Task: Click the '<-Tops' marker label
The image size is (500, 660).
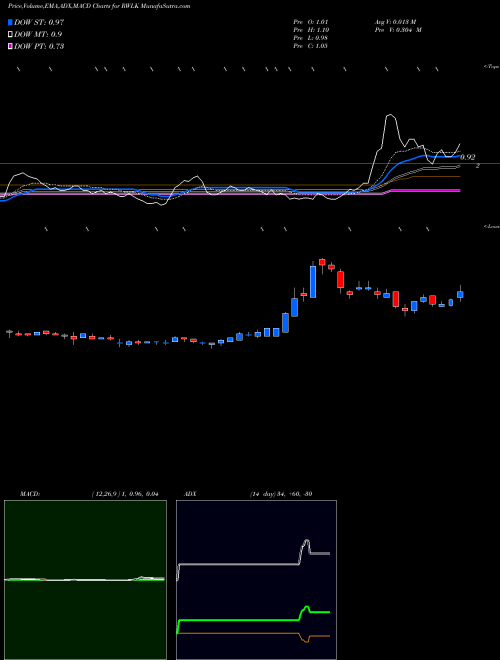Action: pos(492,67)
